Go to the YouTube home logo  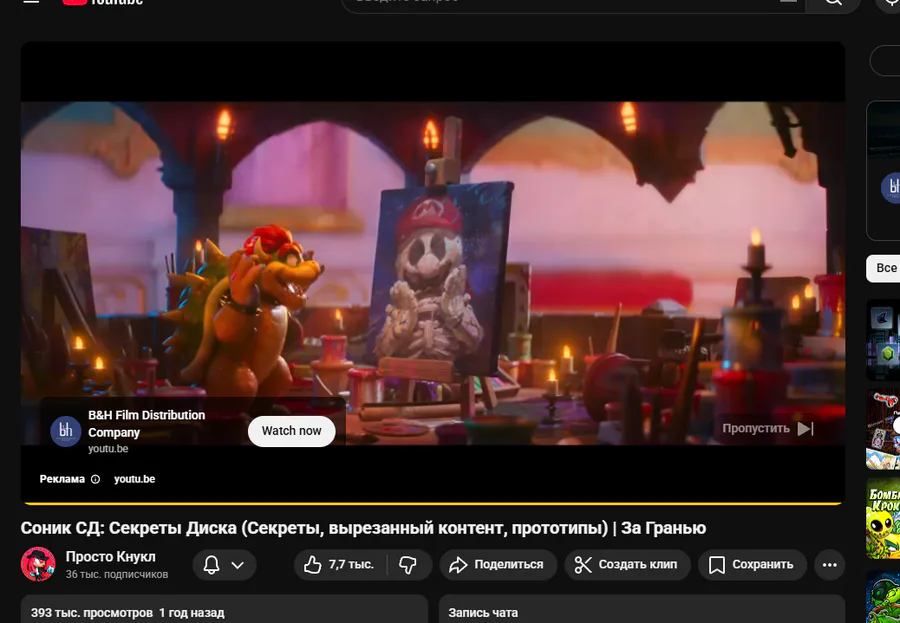103,2
